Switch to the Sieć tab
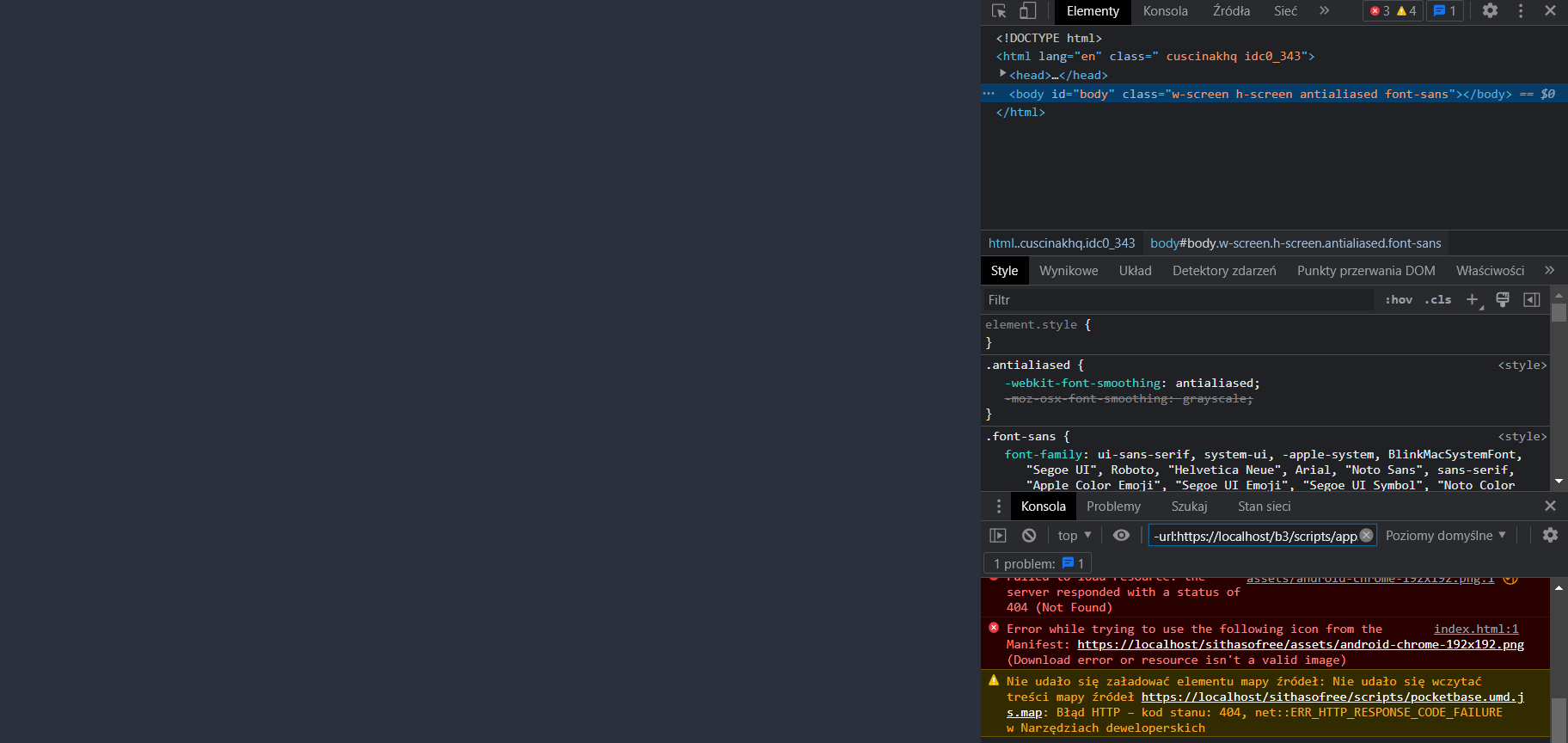Image resolution: width=1568 pixels, height=743 pixels. point(1285,11)
